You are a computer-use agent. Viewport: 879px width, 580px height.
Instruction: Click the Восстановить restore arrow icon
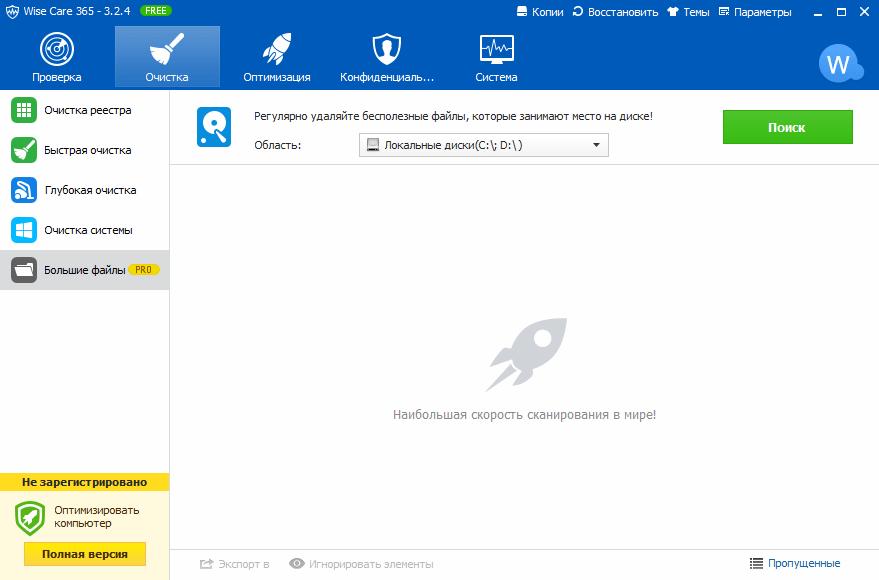(578, 12)
